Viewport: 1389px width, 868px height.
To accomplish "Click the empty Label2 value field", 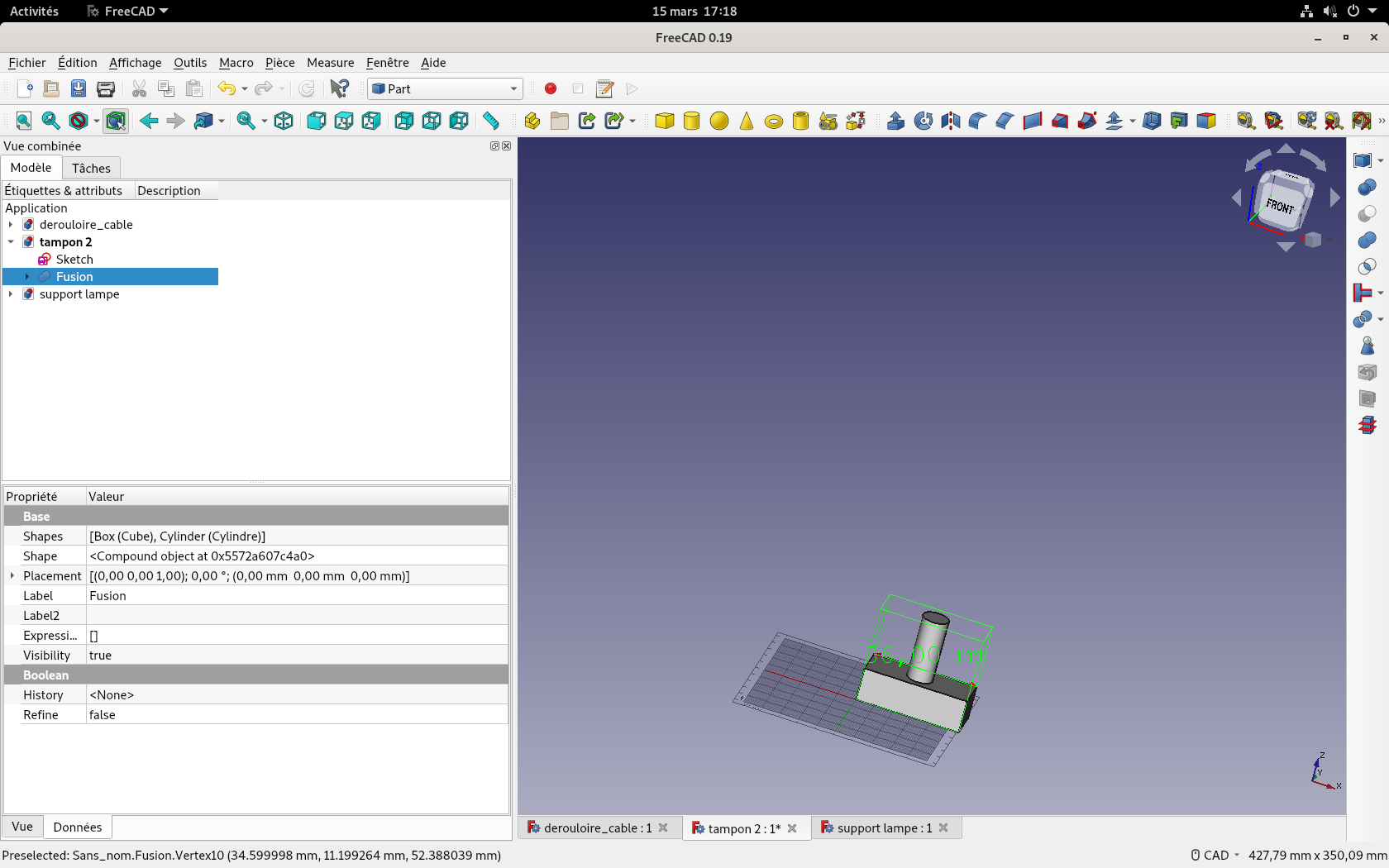I will 297,616.
